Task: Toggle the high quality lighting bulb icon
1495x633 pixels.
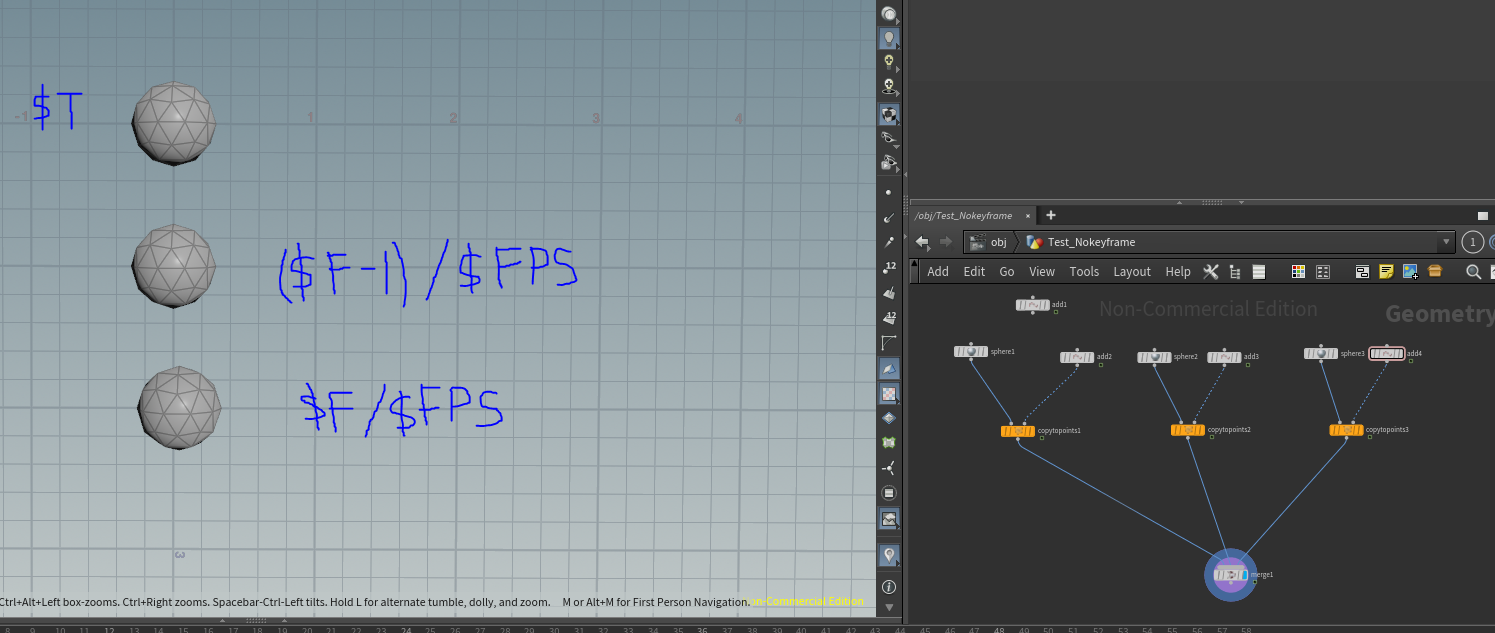Action: tap(888, 63)
